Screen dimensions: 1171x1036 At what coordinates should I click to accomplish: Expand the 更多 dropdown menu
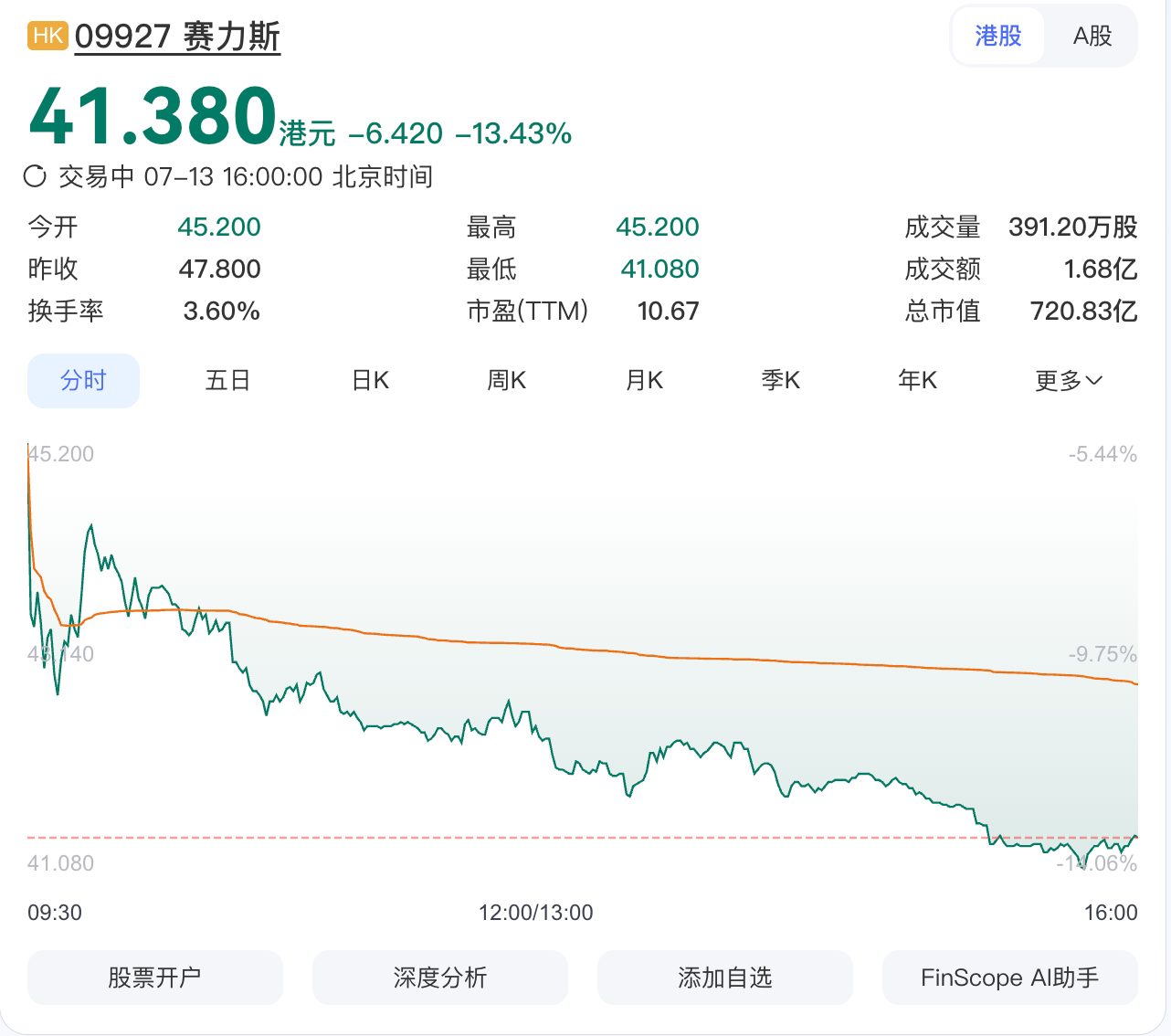click(1069, 380)
